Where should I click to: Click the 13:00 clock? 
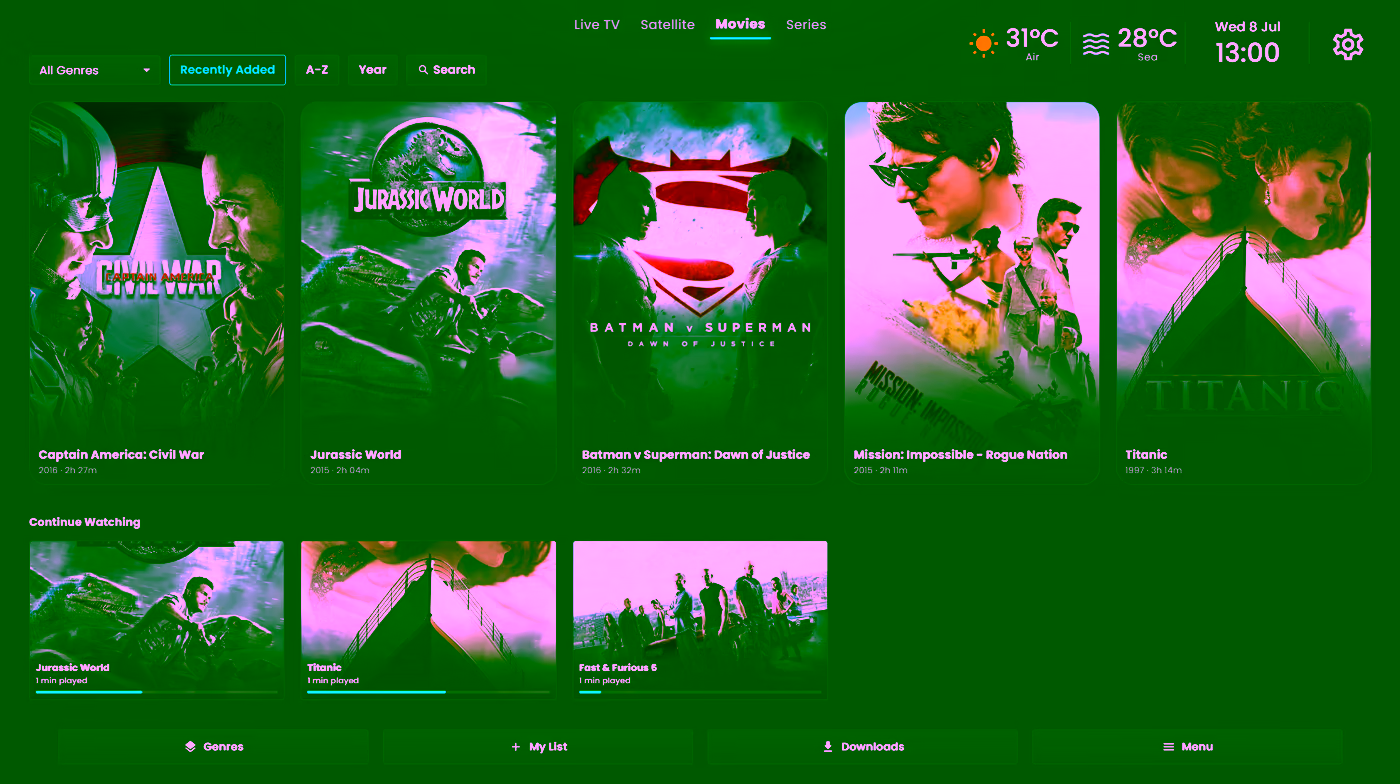pyautogui.click(x=1247, y=53)
